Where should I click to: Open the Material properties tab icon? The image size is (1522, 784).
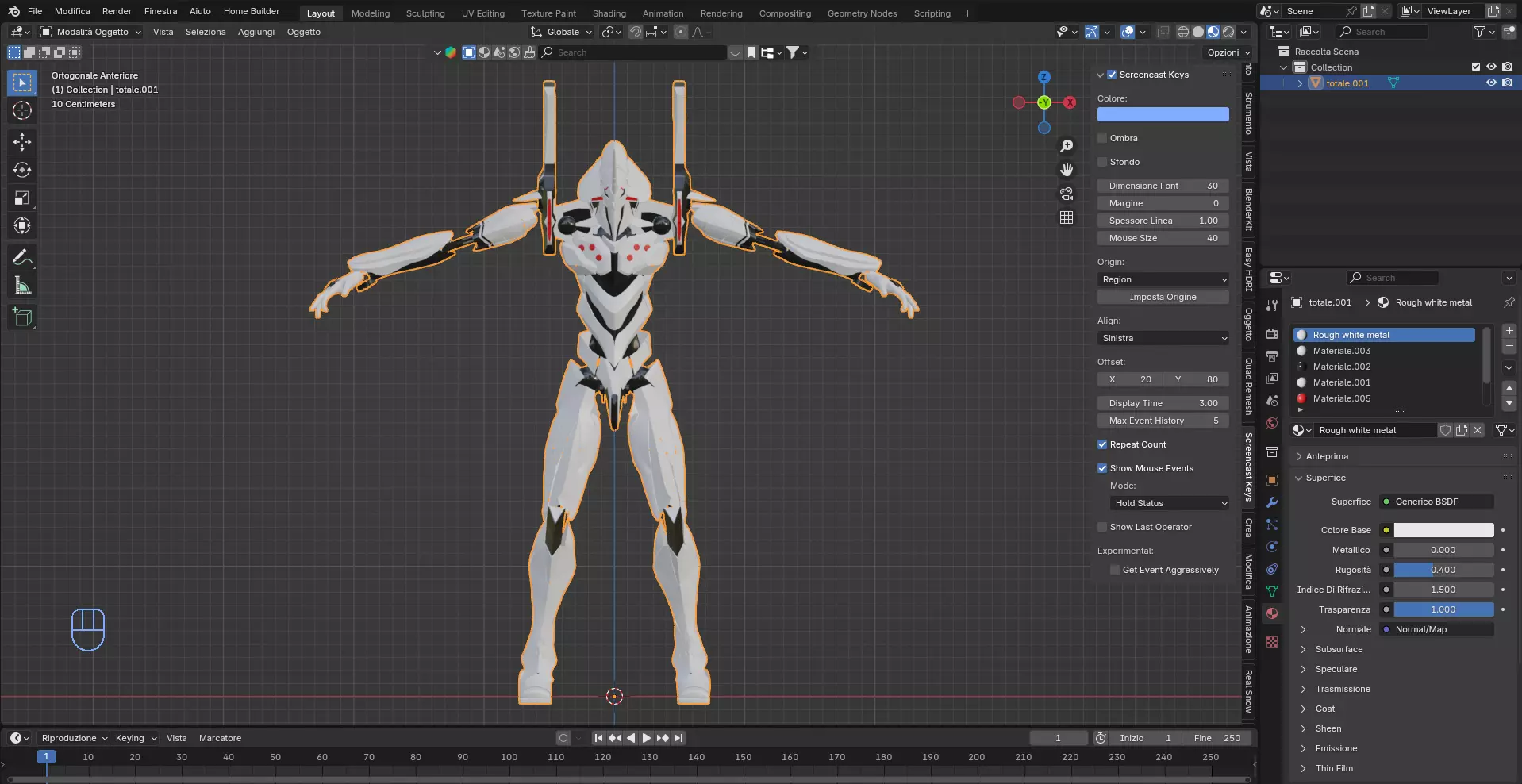(x=1272, y=613)
